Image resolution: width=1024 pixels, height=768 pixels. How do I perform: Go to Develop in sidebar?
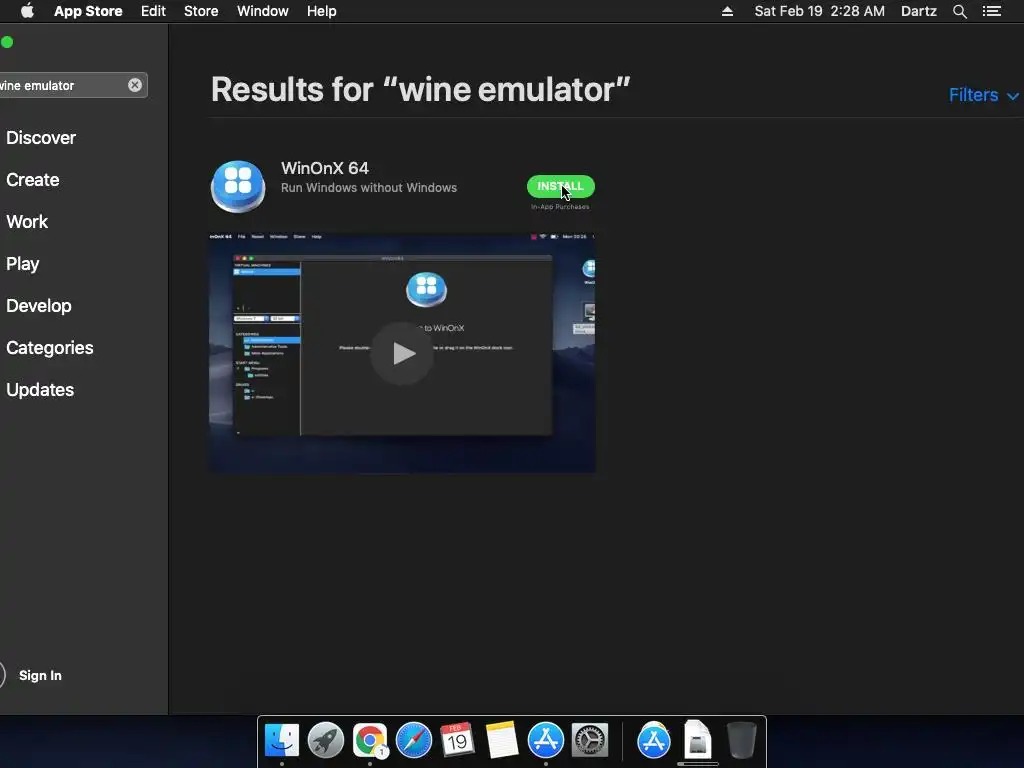39,306
